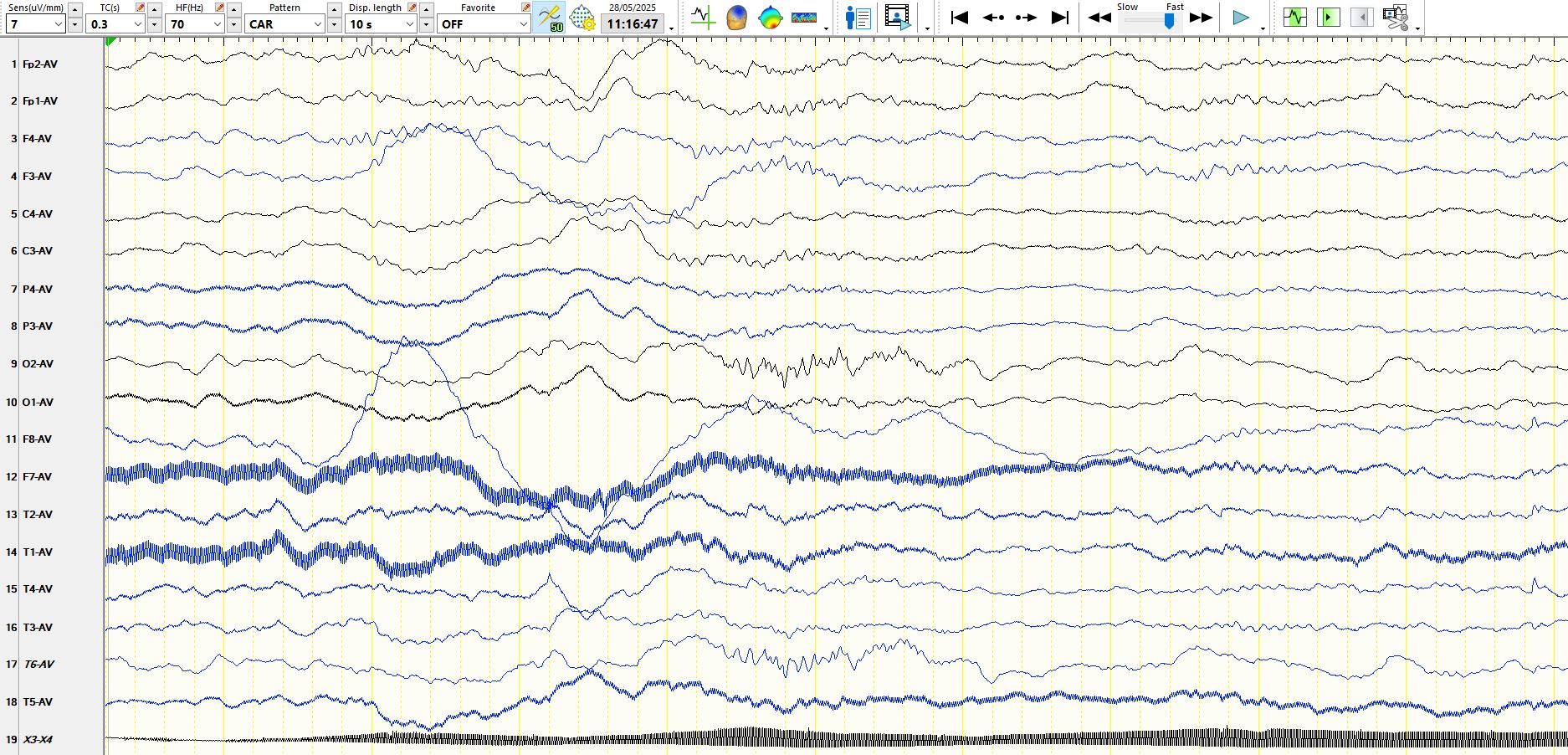Decrease sensitivity with the down arrow
The image size is (1568, 755).
click(x=75, y=25)
